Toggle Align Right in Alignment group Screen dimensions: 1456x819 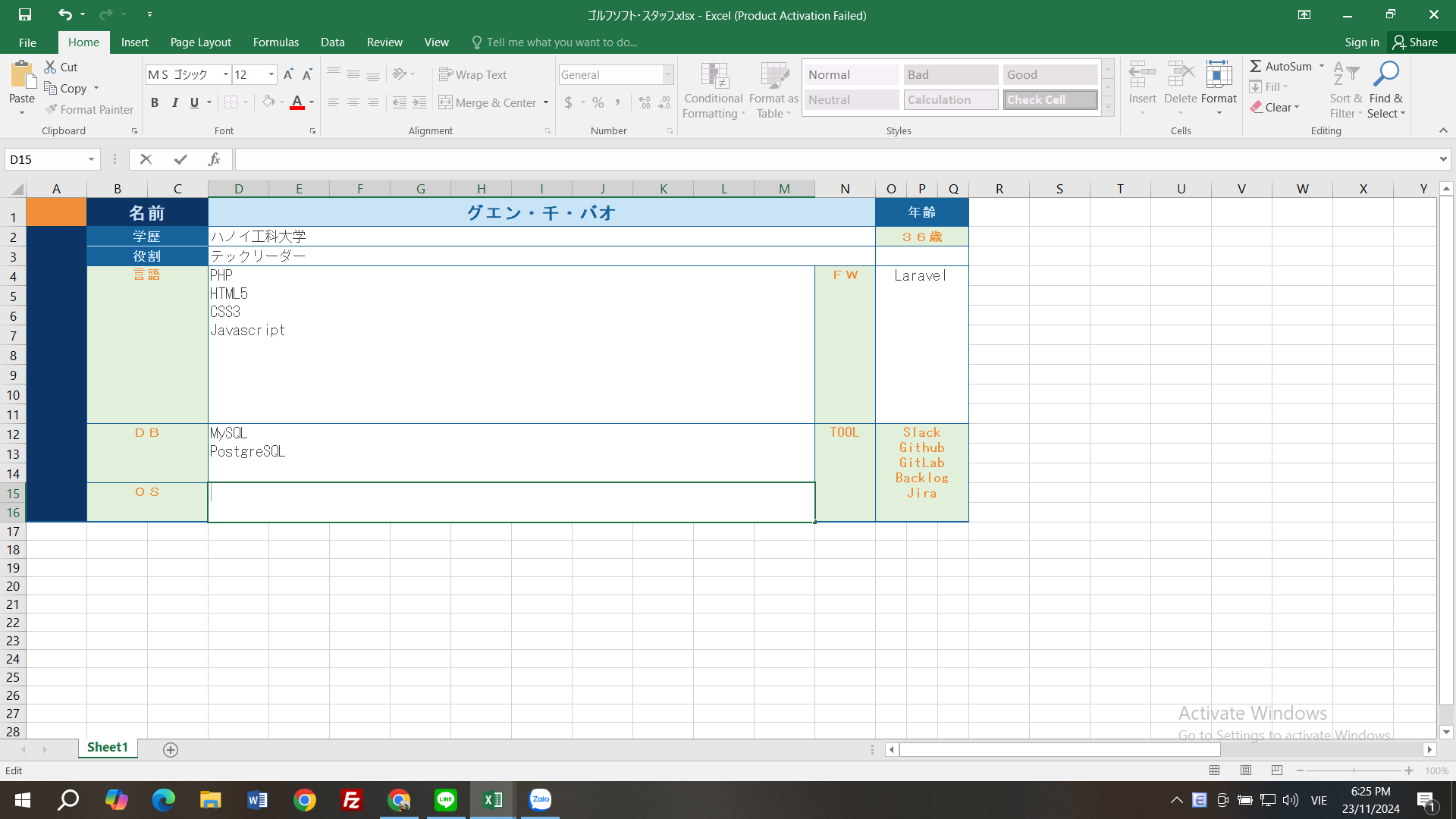tap(372, 102)
